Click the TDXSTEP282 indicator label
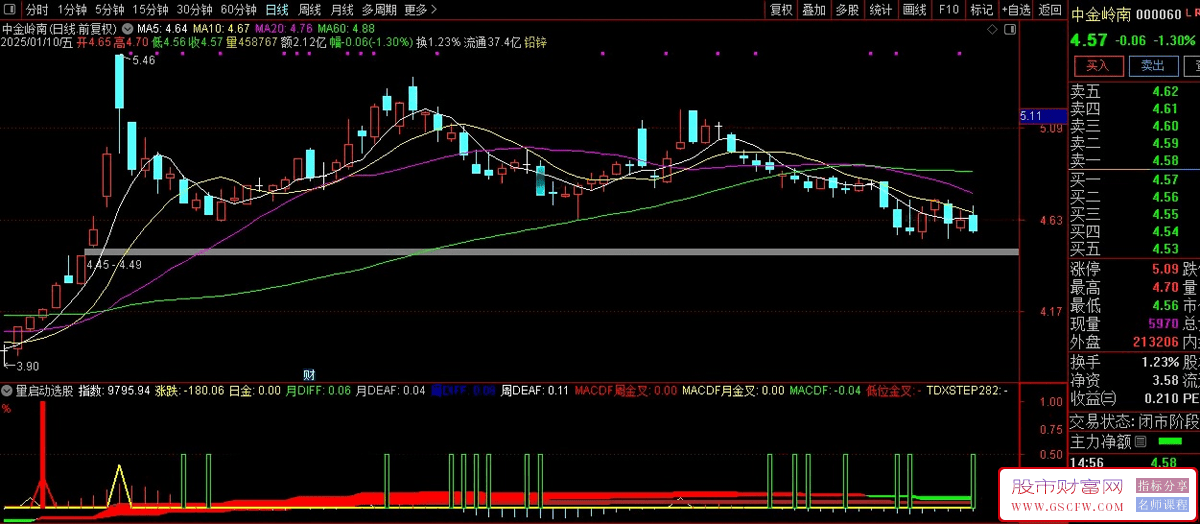This screenshot has width=1200, height=524. pyautogui.click(x=968, y=390)
